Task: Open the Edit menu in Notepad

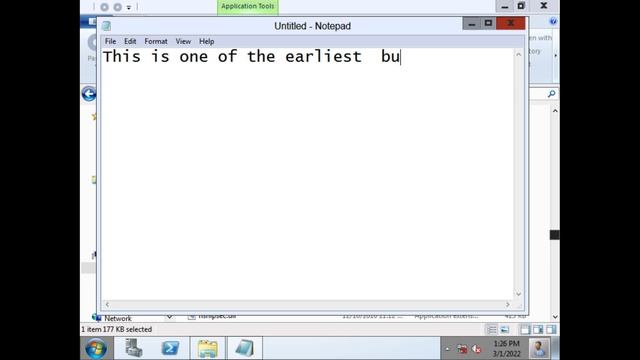Action: [x=130, y=41]
